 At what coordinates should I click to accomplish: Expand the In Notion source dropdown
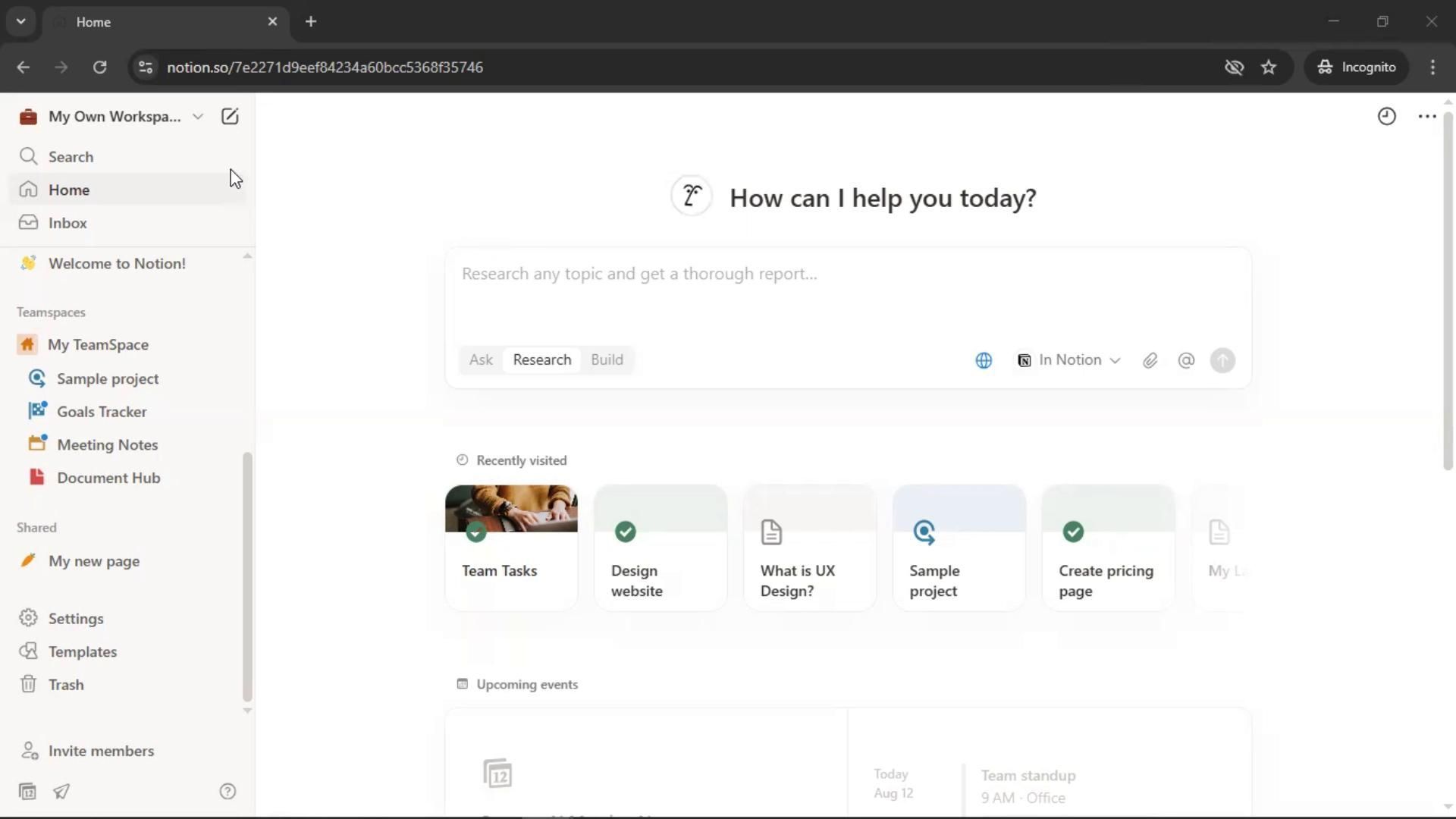(x=1068, y=360)
